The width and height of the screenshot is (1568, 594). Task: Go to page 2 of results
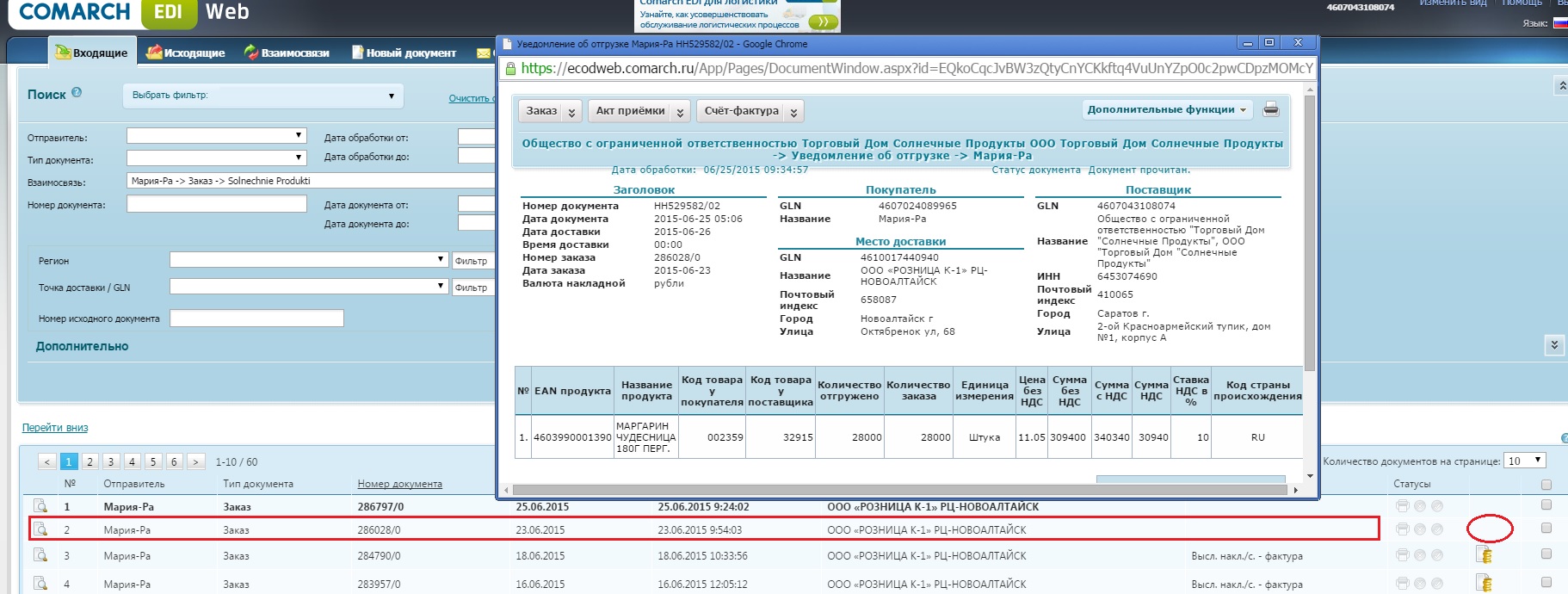click(x=90, y=461)
